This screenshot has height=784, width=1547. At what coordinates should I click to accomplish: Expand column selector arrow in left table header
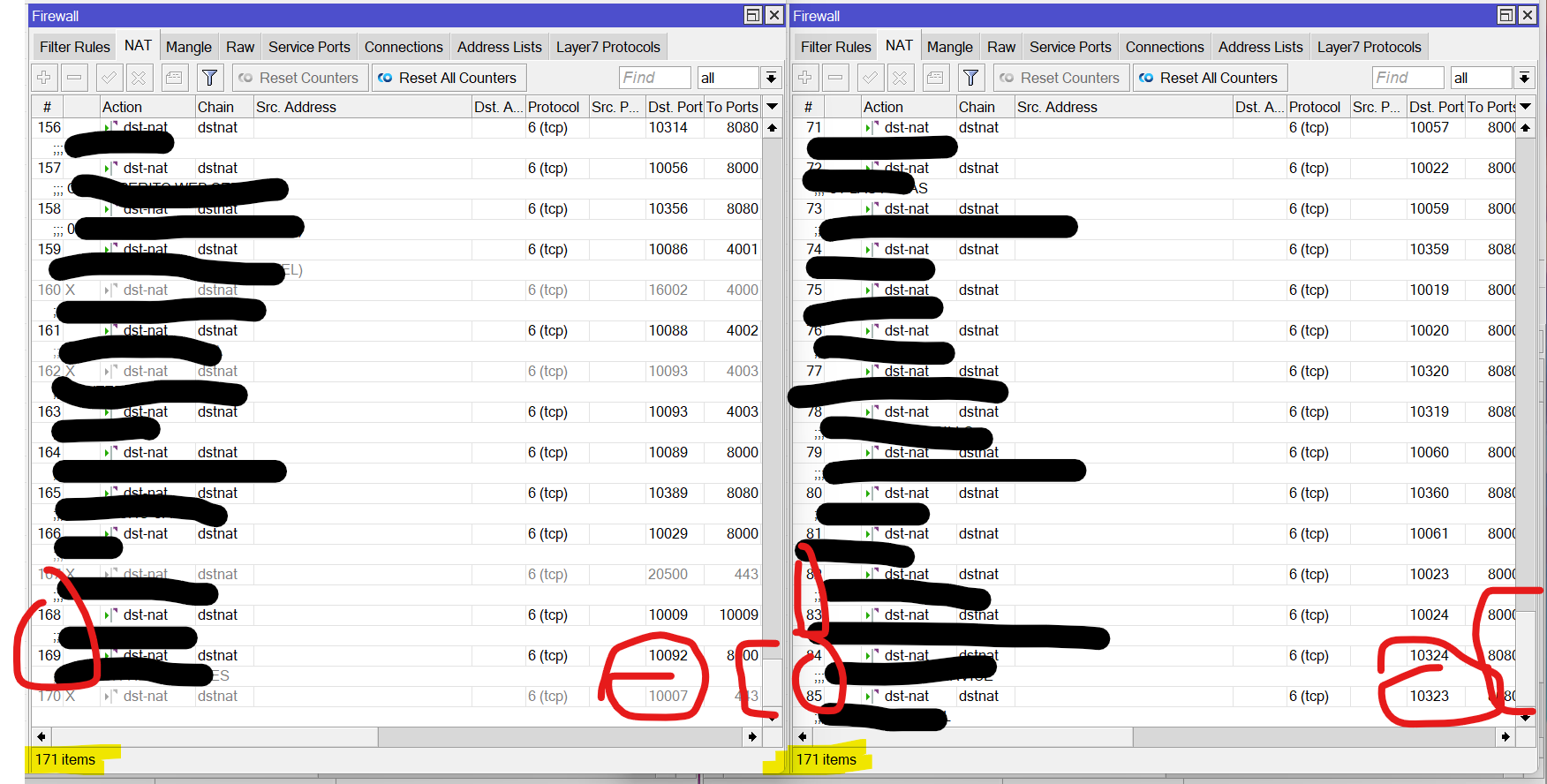click(773, 107)
